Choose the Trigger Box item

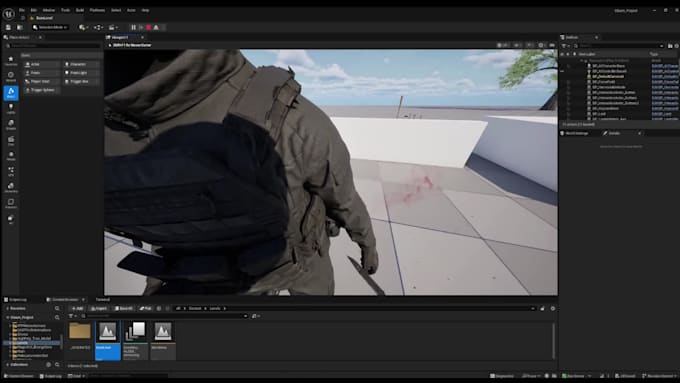coord(81,82)
